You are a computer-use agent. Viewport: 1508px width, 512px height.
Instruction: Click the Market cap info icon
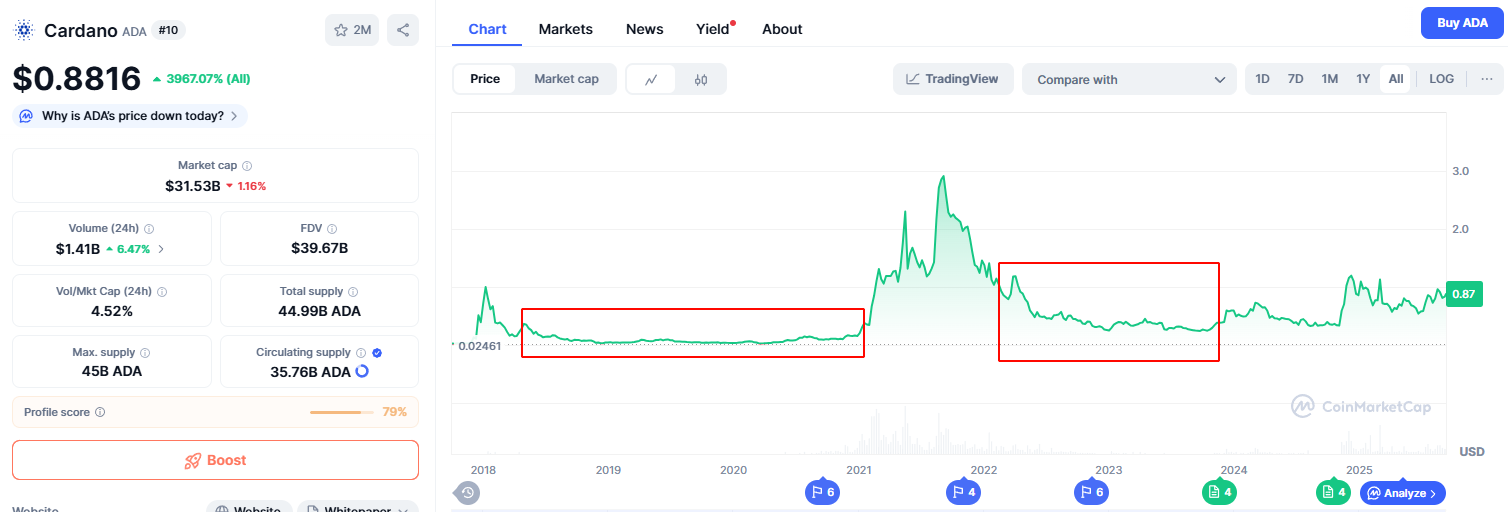(x=247, y=166)
